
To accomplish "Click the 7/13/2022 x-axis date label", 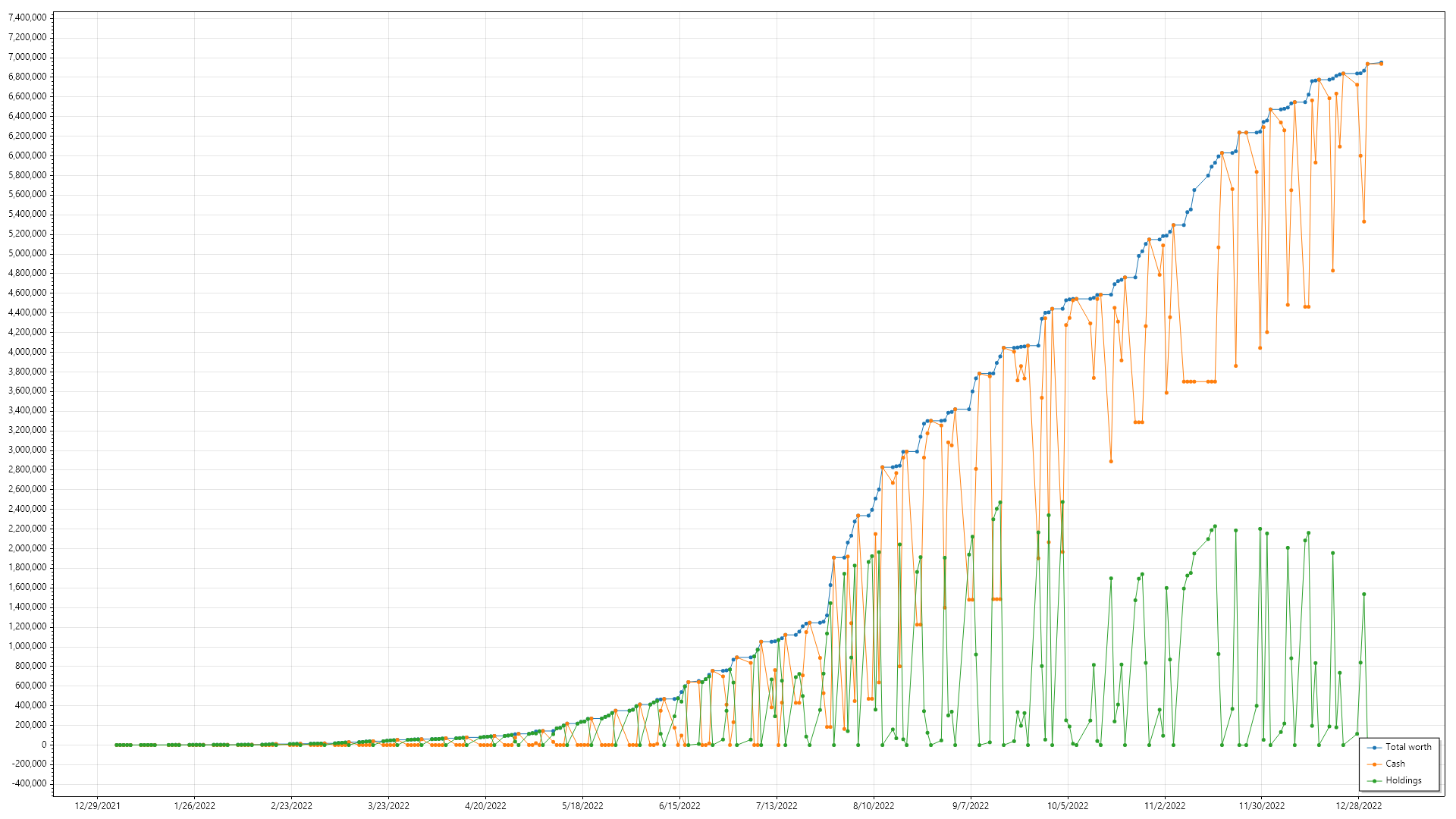I will [777, 806].
